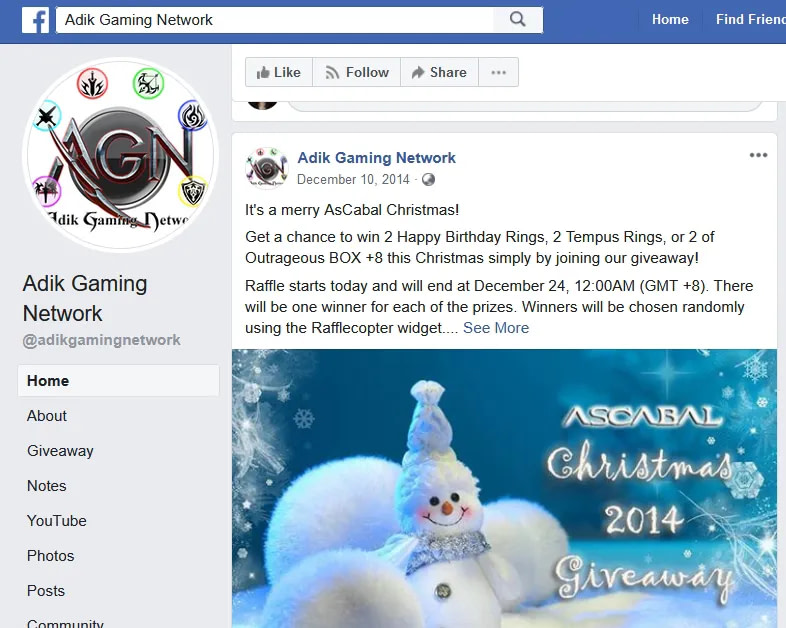Viewport: 786px width, 628px height.
Task: Open Find Friends in the top bar
Action: 750,20
